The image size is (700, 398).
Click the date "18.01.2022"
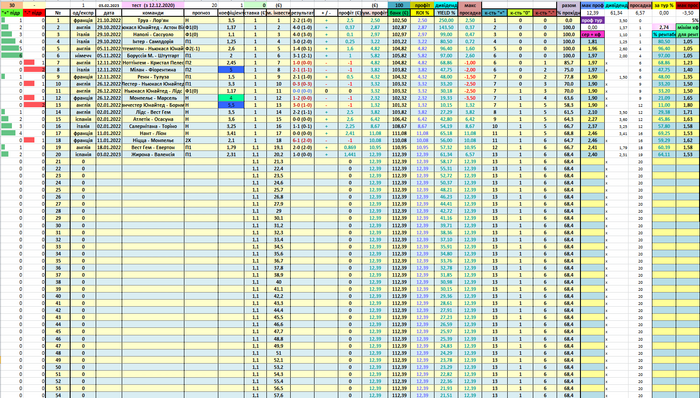point(108,147)
